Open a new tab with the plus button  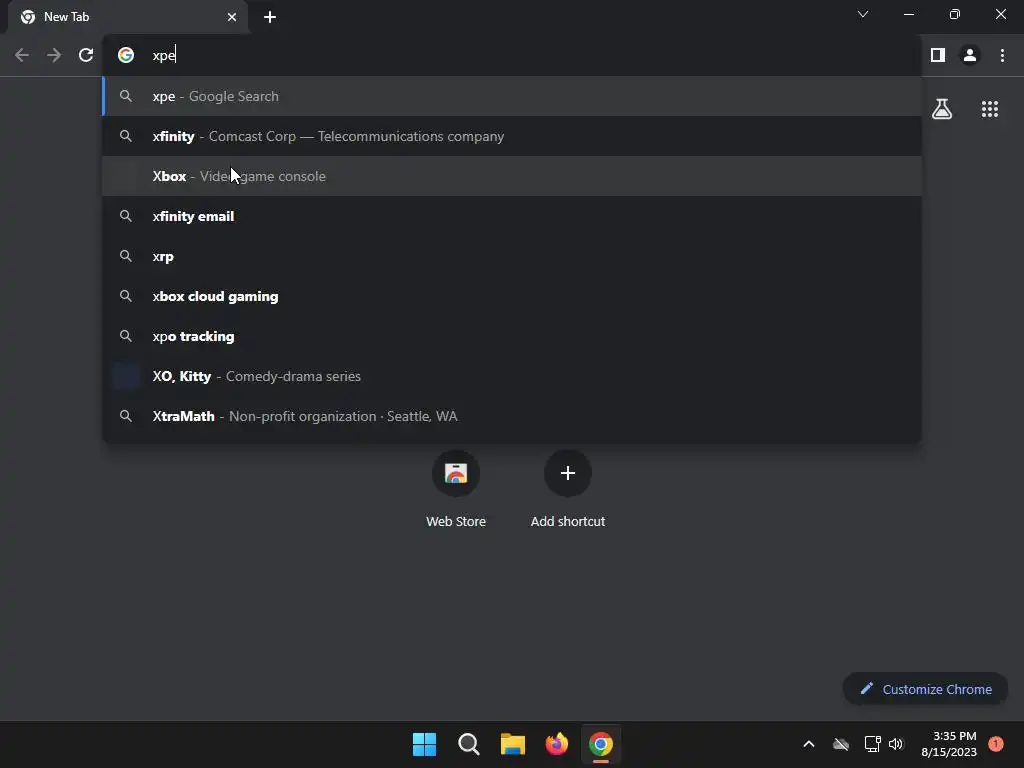click(270, 17)
